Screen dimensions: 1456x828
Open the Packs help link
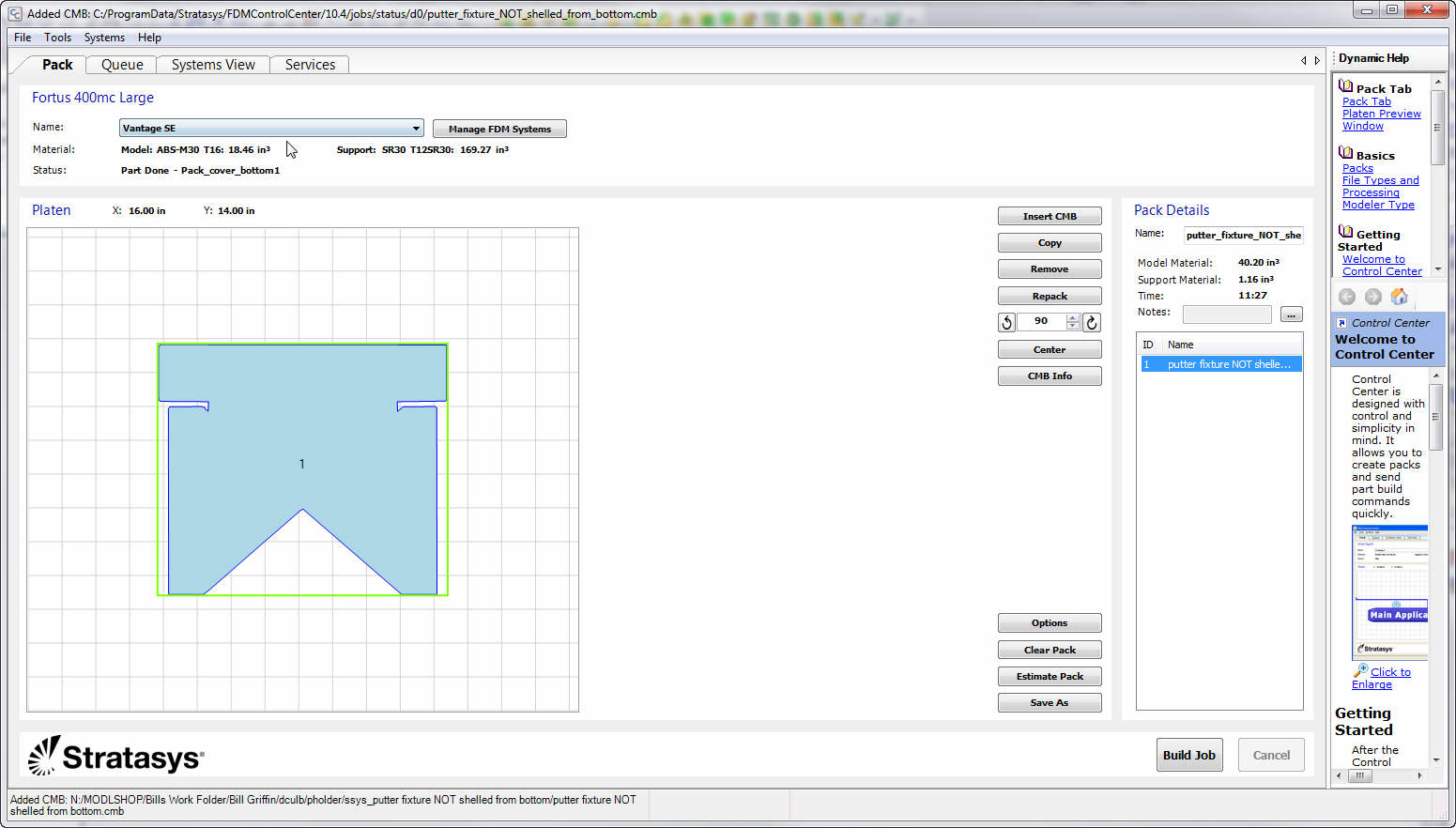pyautogui.click(x=1357, y=168)
